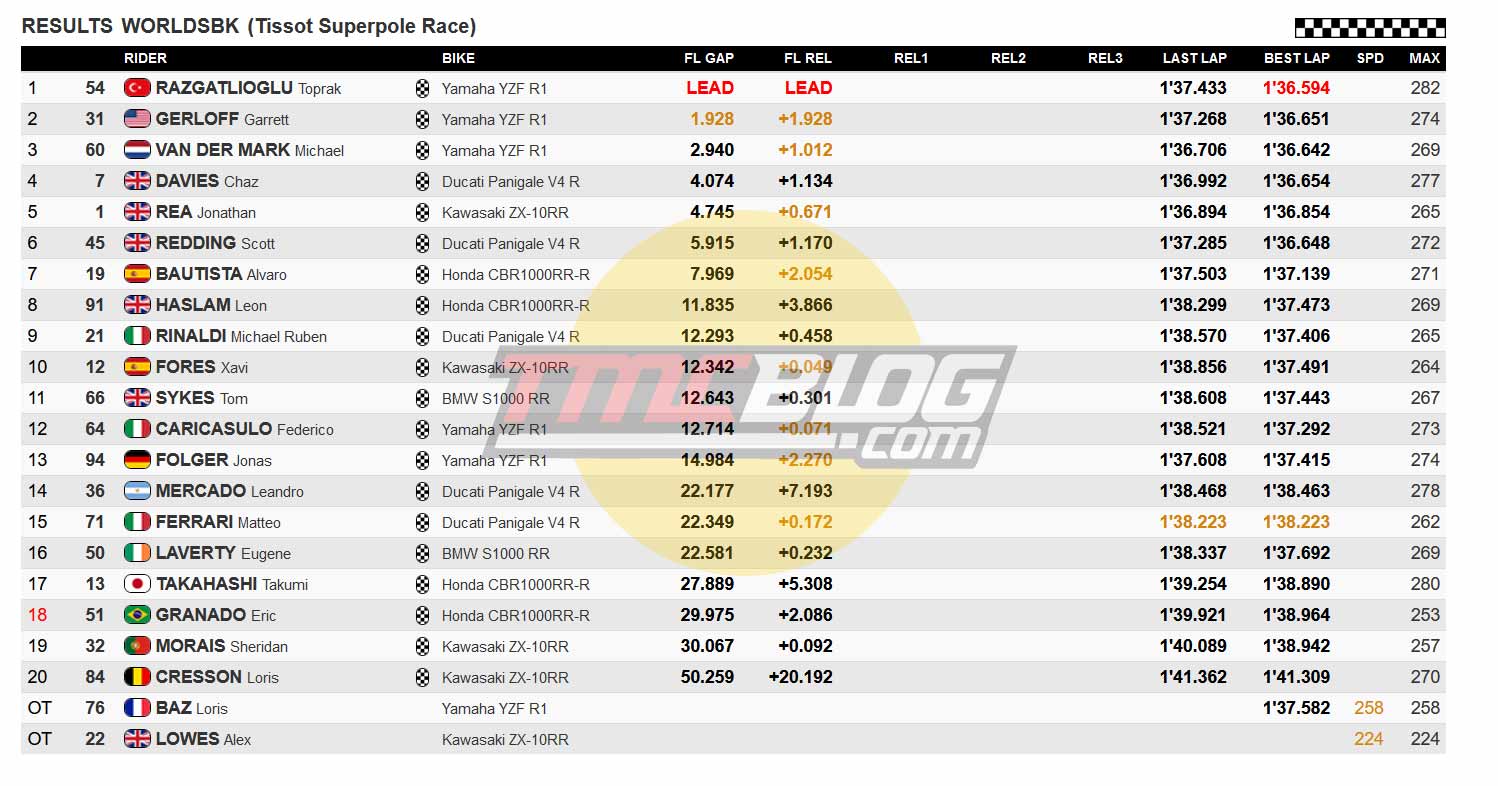Click the red position number 18
Screen dimensions: 1498x786
(37, 615)
